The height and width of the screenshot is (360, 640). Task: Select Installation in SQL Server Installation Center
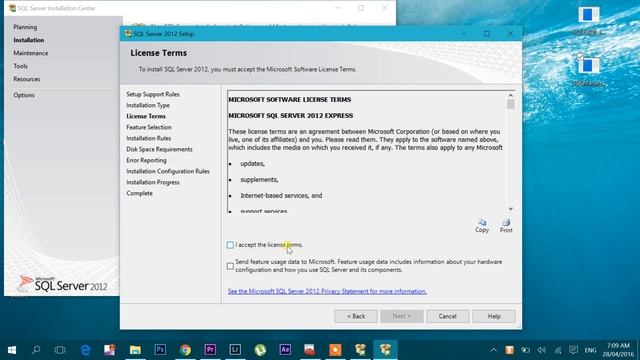29,40
